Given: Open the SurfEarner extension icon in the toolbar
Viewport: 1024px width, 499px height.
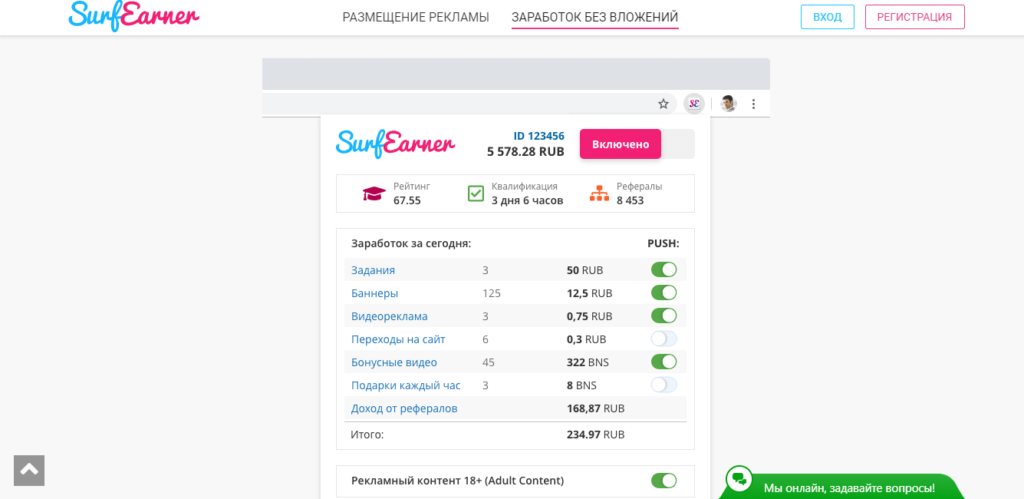Looking at the screenshot, I should point(694,104).
